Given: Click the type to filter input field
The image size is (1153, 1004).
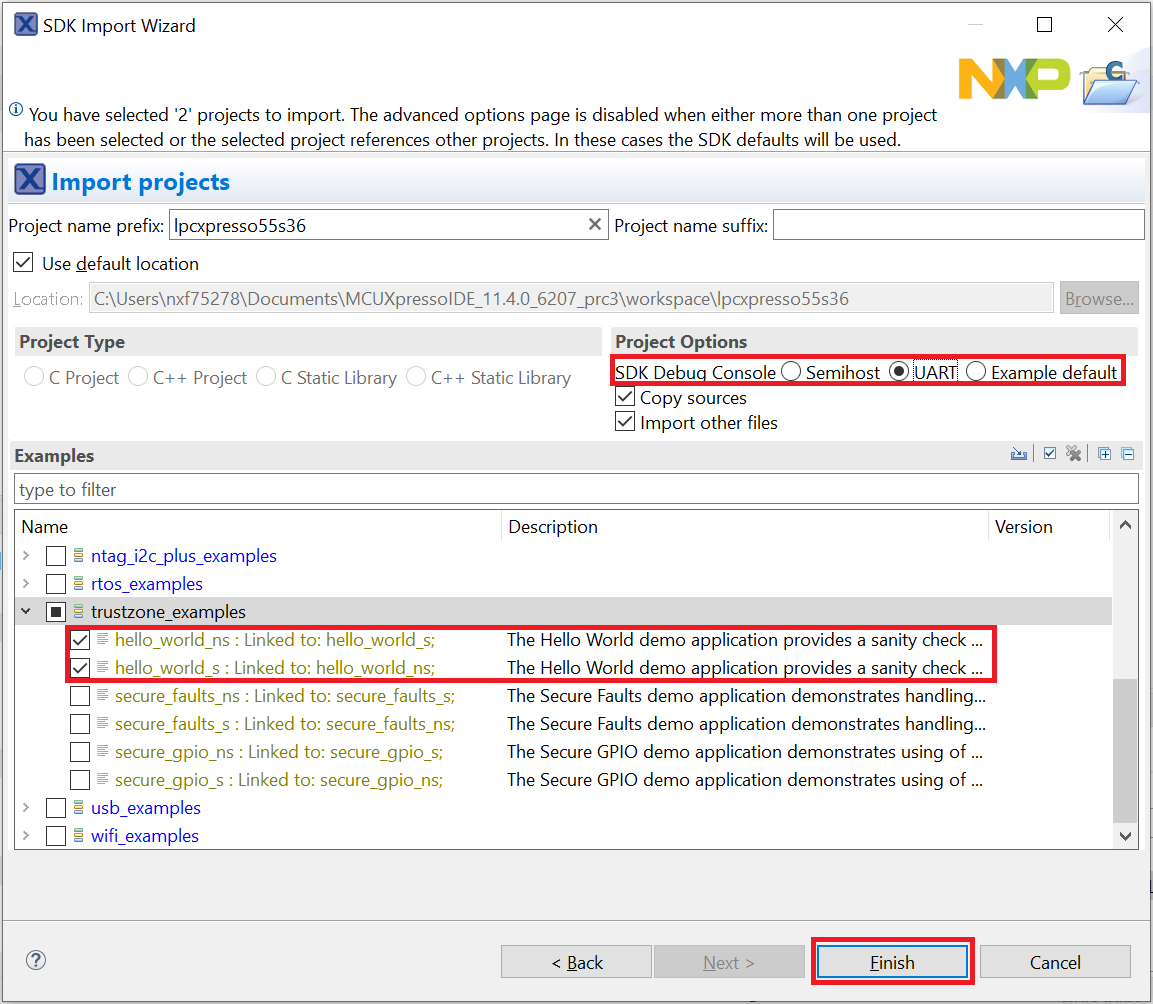Looking at the screenshot, I should click(x=576, y=490).
